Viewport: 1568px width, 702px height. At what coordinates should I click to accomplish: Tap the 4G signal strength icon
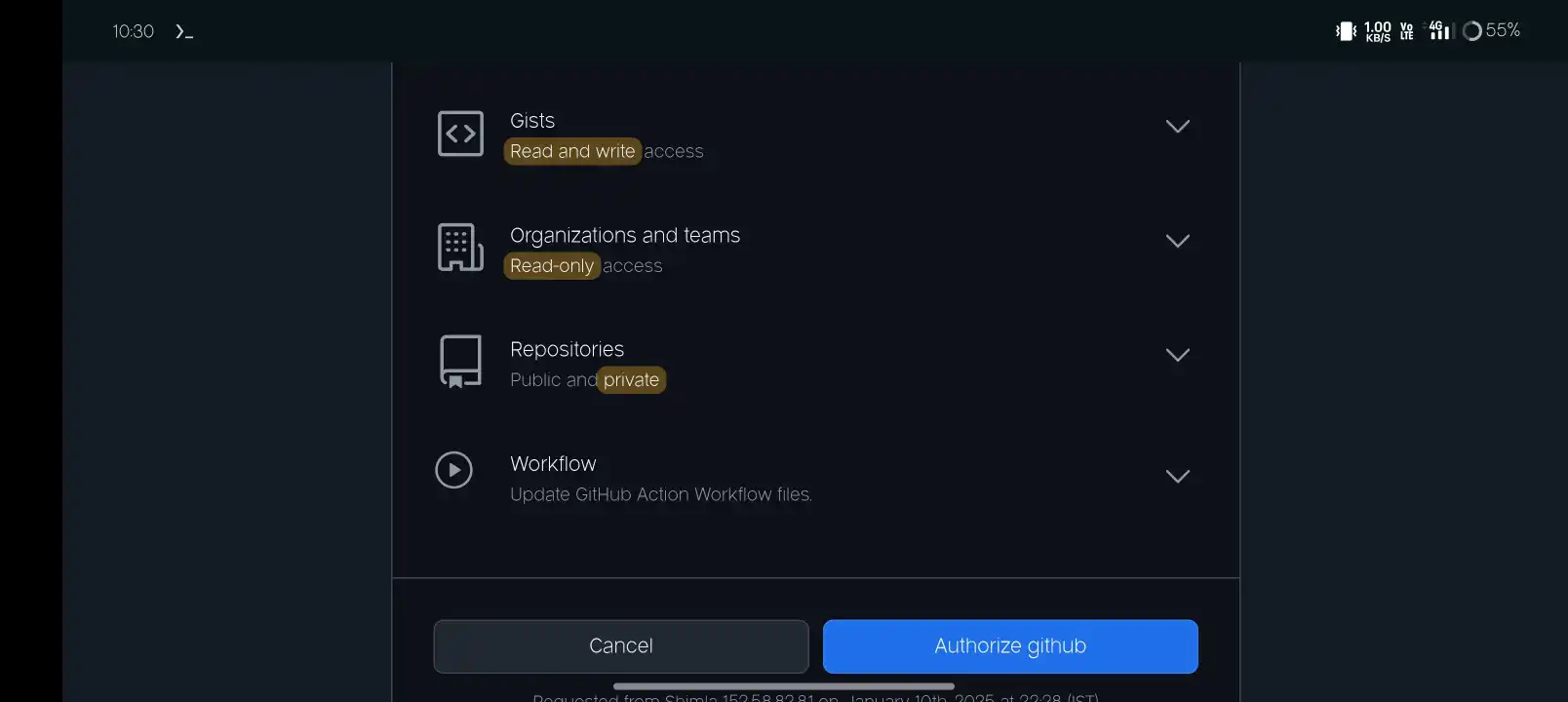pos(1441,31)
